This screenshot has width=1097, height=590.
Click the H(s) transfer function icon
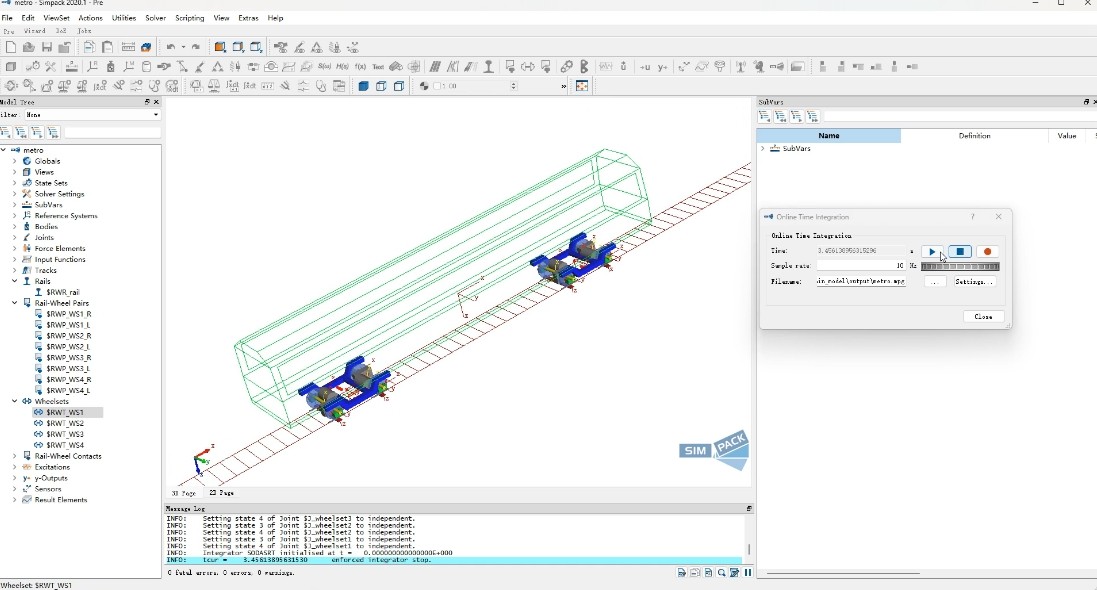[342, 66]
